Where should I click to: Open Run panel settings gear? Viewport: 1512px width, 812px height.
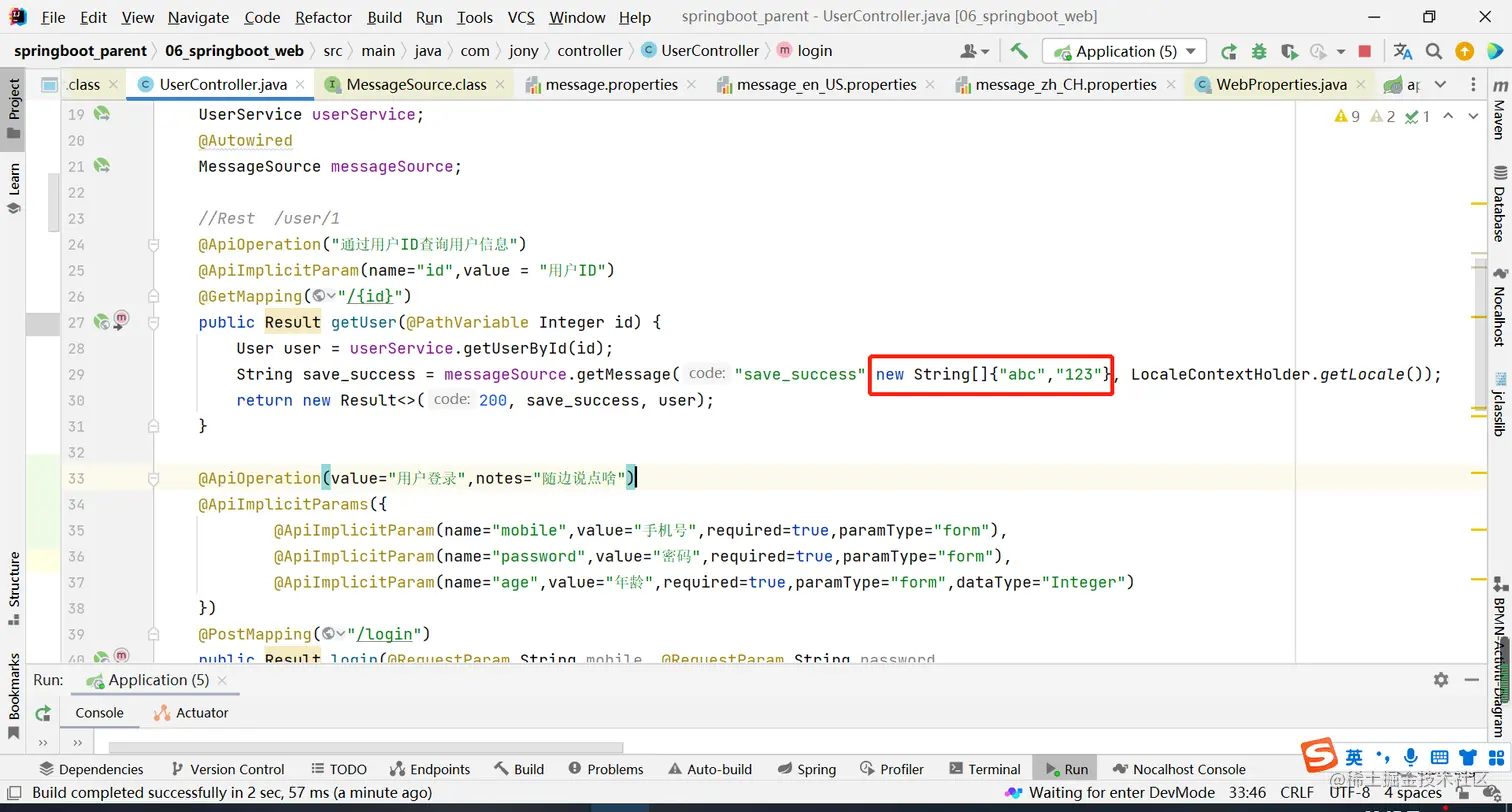coord(1441,680)
